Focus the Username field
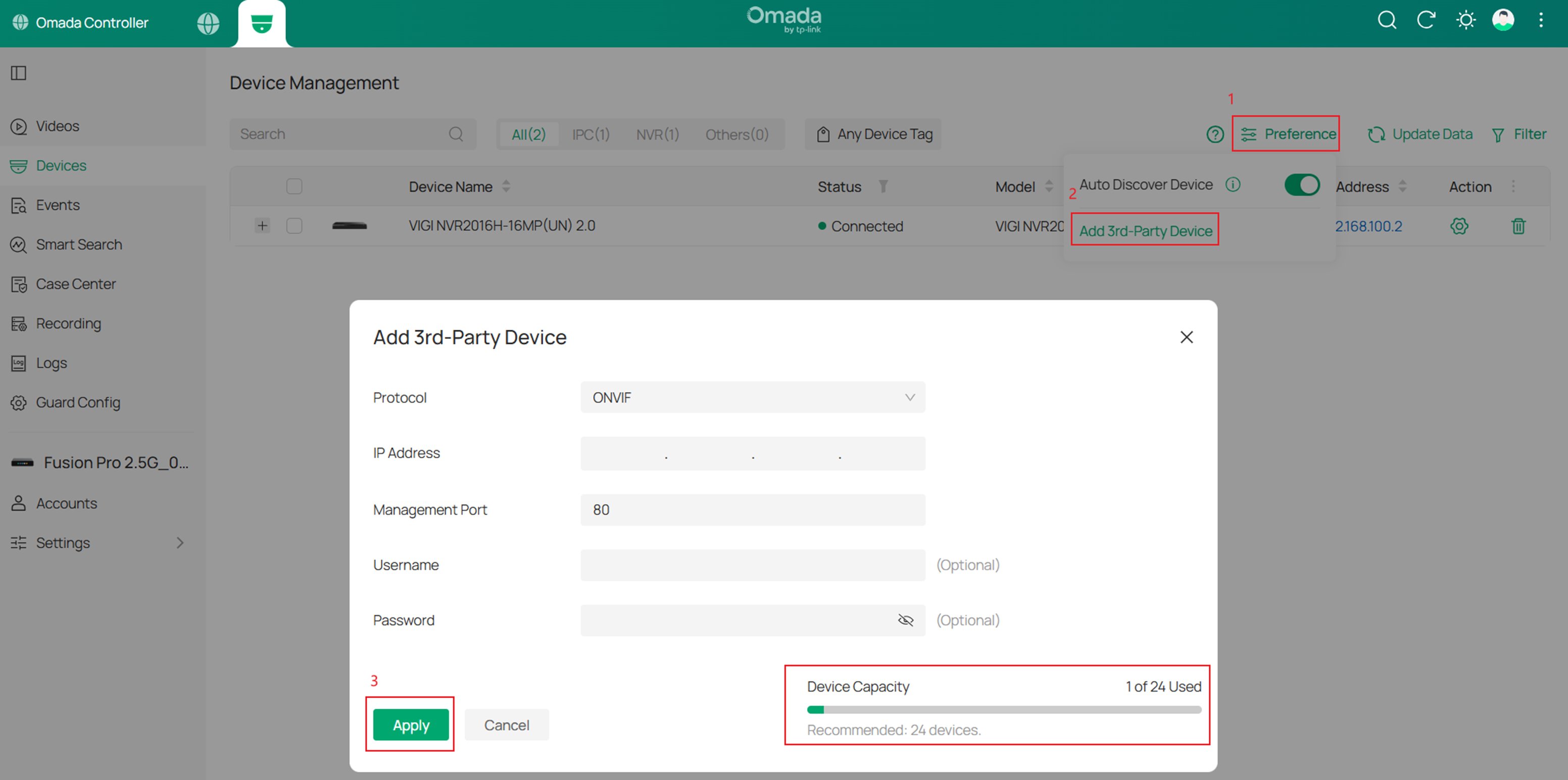Screen dimensions: 1568x780 [752, 565]
